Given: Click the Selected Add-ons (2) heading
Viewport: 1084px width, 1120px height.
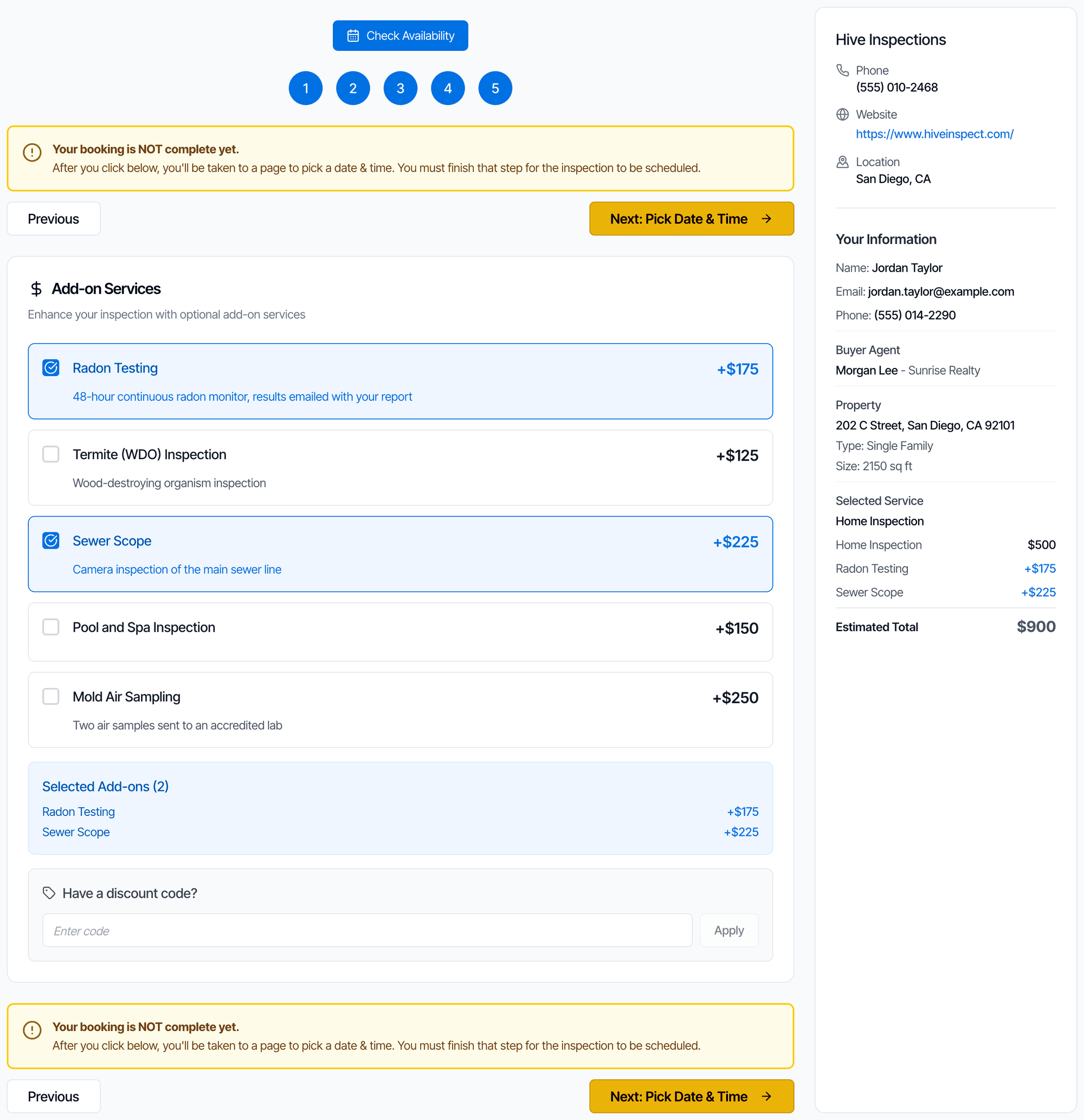Looking at the screenshot, I should coord(105,786).
